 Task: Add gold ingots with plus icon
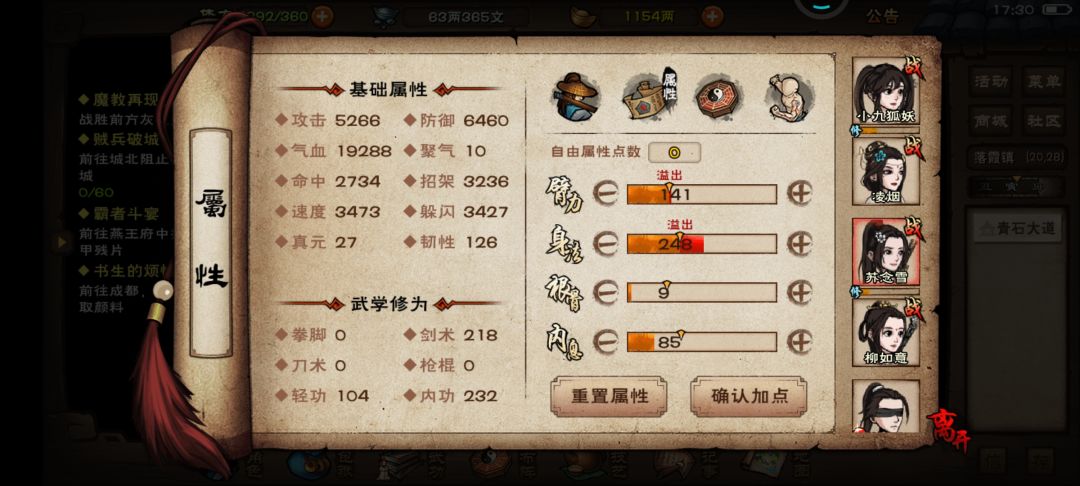point(712,16)
